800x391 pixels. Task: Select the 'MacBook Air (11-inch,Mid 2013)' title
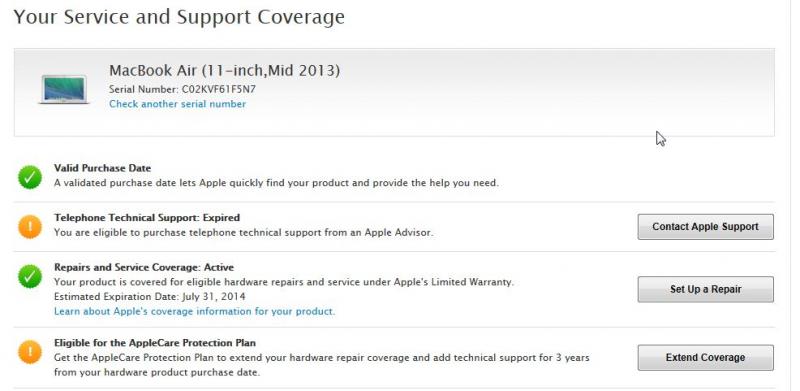click(224, 70)
